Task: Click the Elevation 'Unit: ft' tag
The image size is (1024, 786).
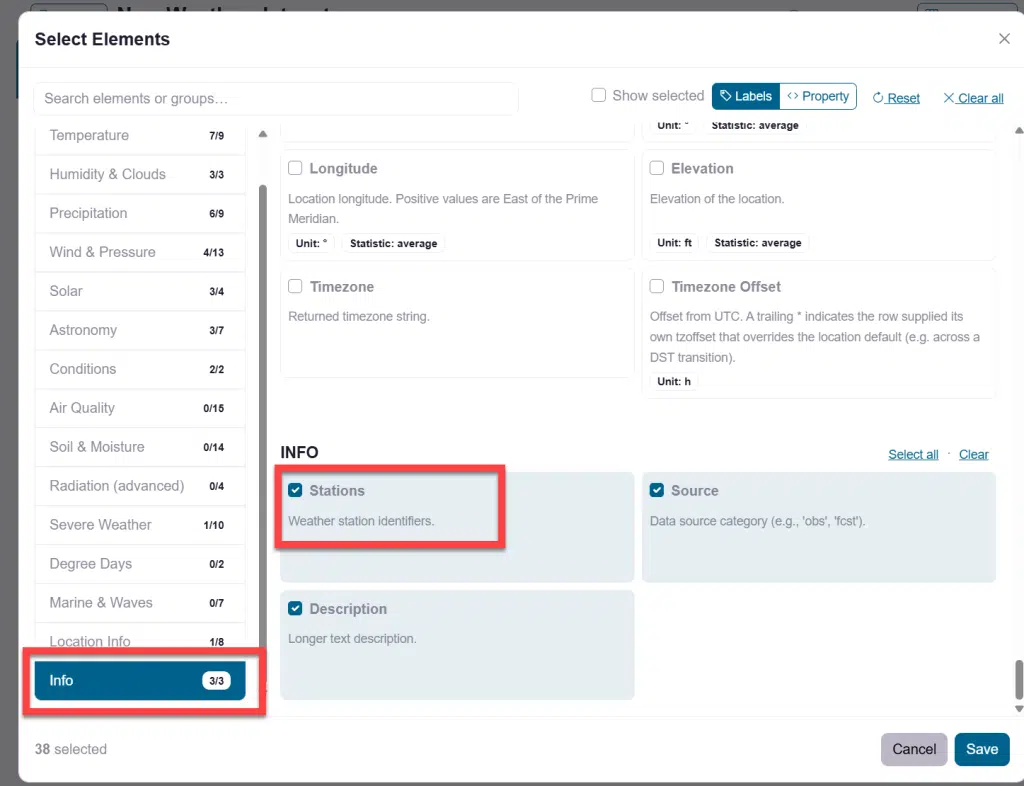Action: tap(674, 243)
